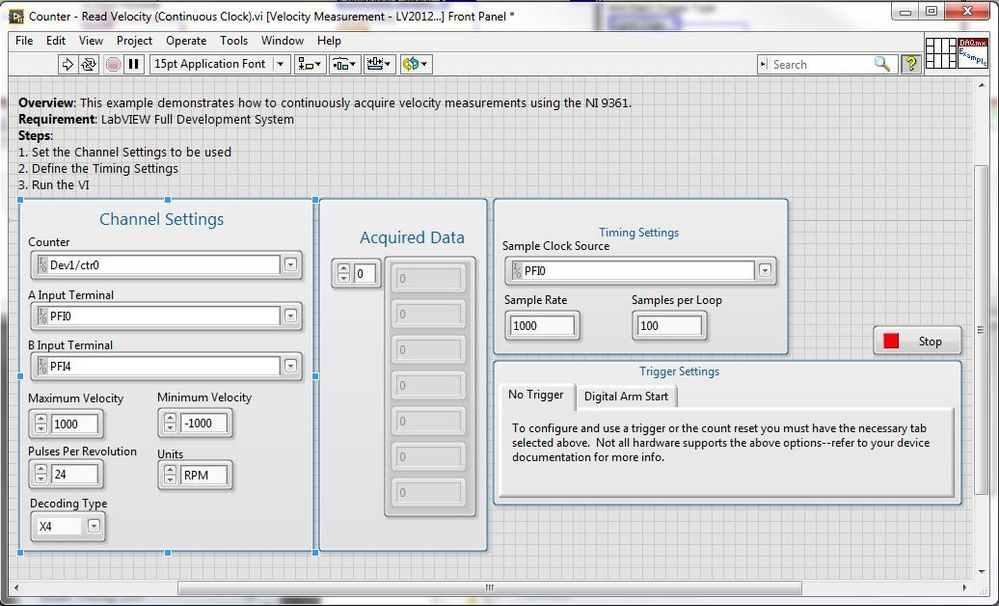Screen dimensions: 999x606
Task: Click the vertical scrollbar up arrow
Action: pos(981,87)
